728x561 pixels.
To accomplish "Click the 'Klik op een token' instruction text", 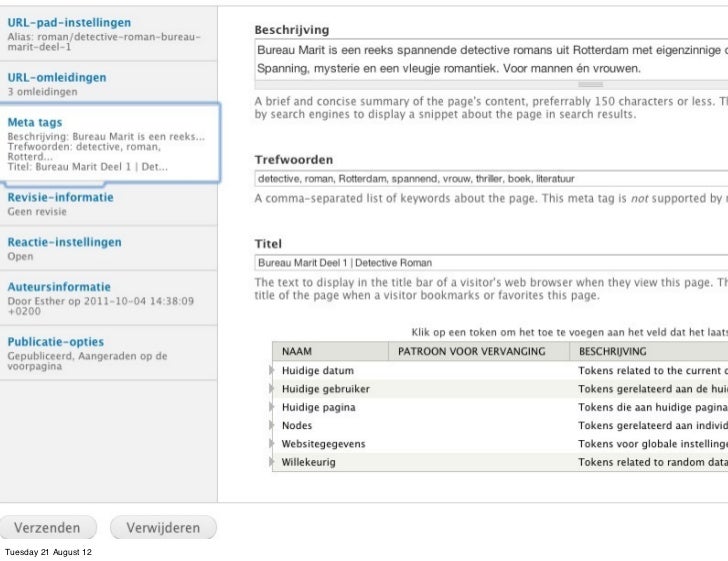I will [569, 332].
